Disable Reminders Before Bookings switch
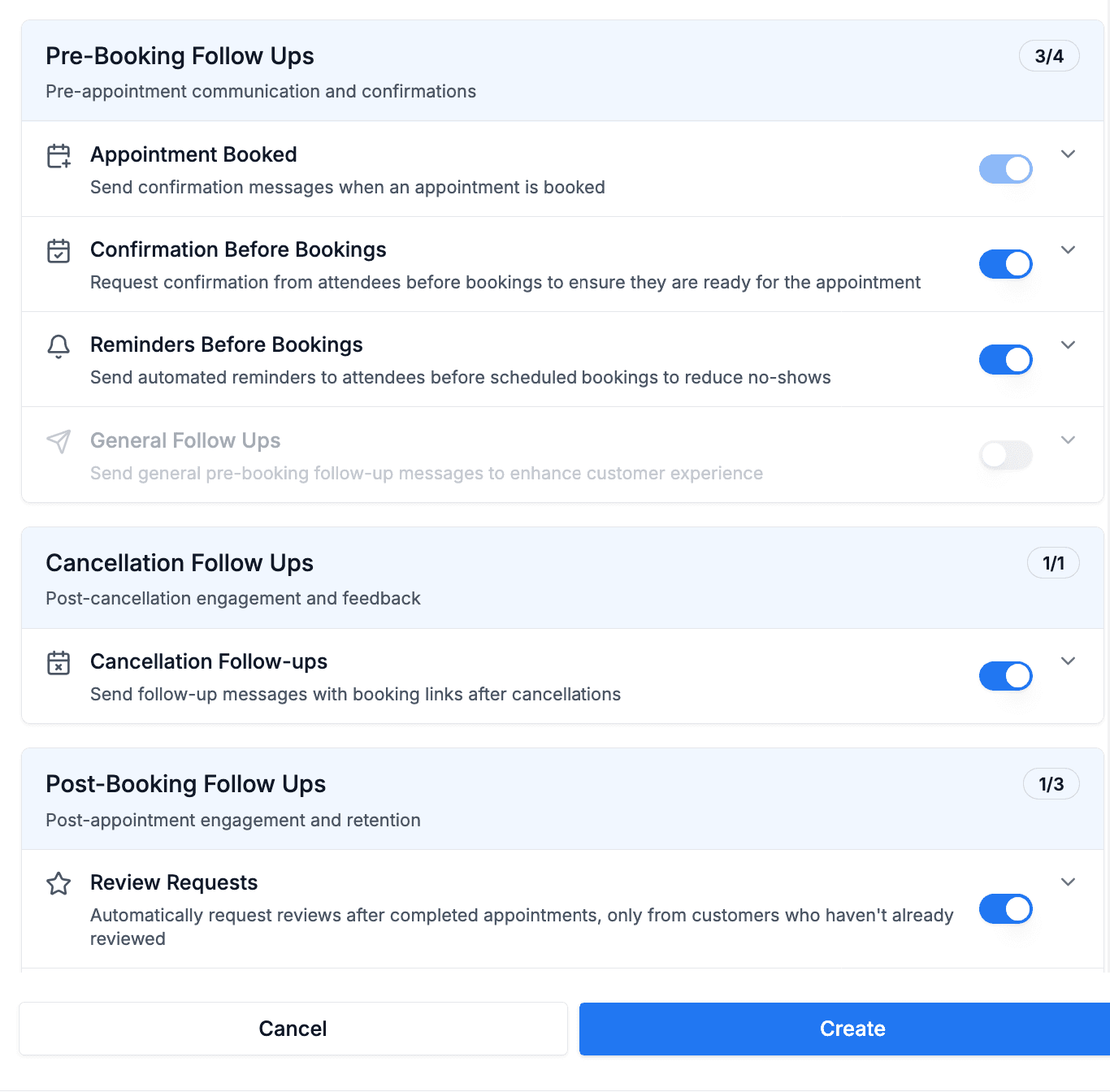This screenshot has height=1092, width=1110. pyautogui.click(x=1005, y=359)
